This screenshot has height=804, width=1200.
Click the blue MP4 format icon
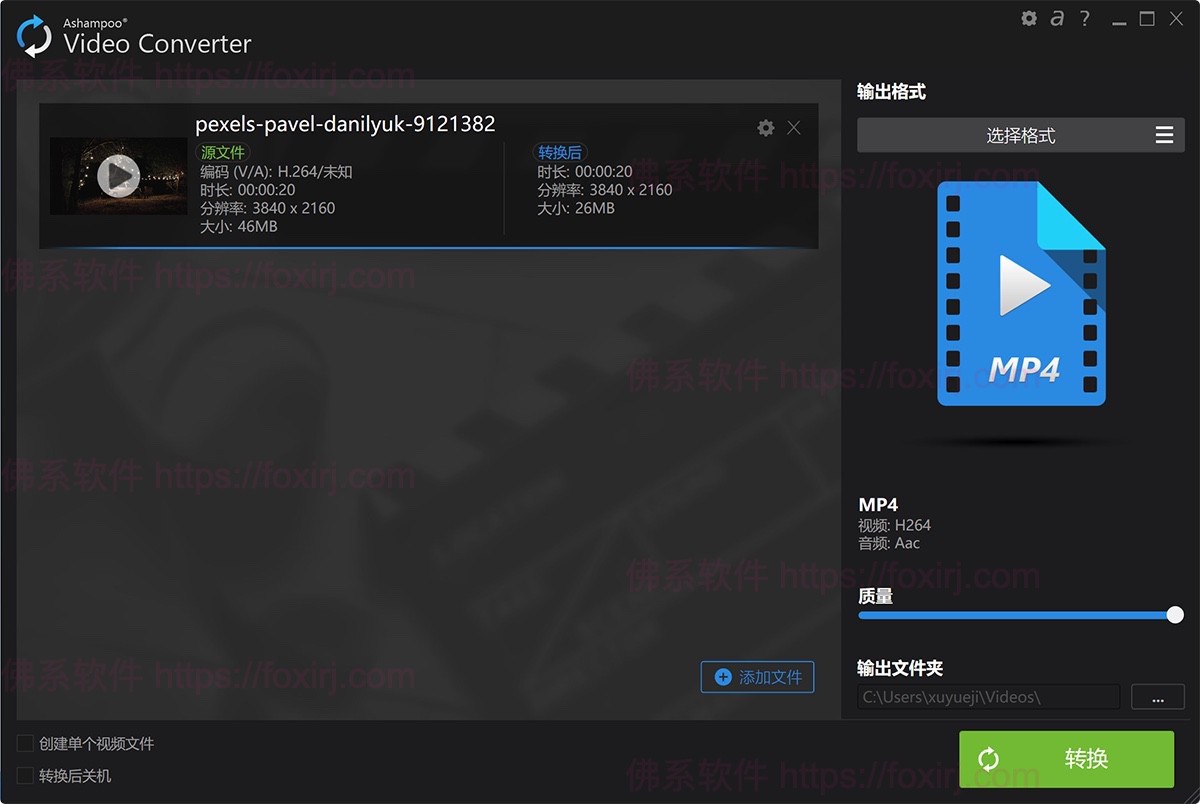1021,293
